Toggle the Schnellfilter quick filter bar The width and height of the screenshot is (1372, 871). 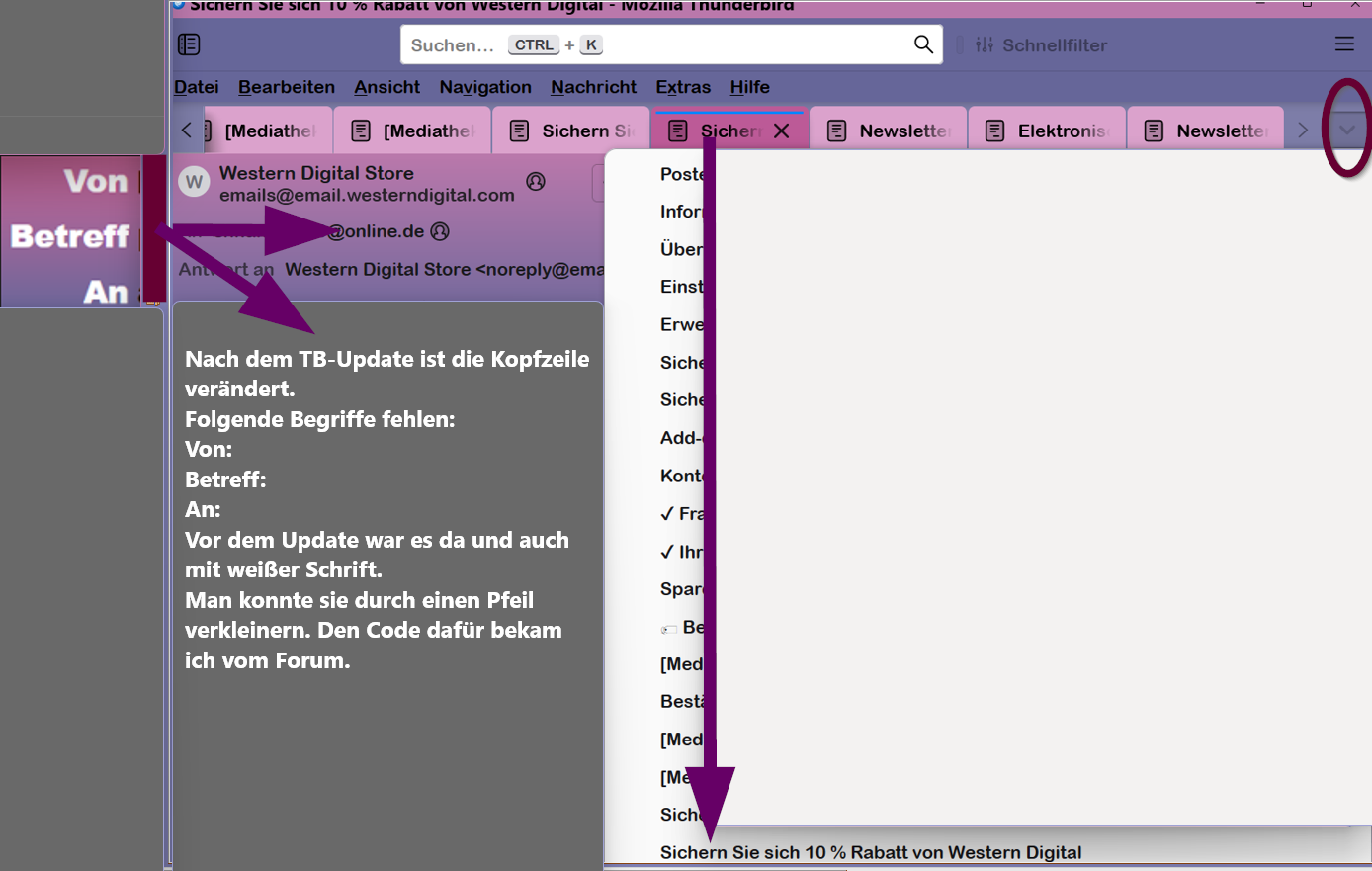click(x=1041, y=44)
